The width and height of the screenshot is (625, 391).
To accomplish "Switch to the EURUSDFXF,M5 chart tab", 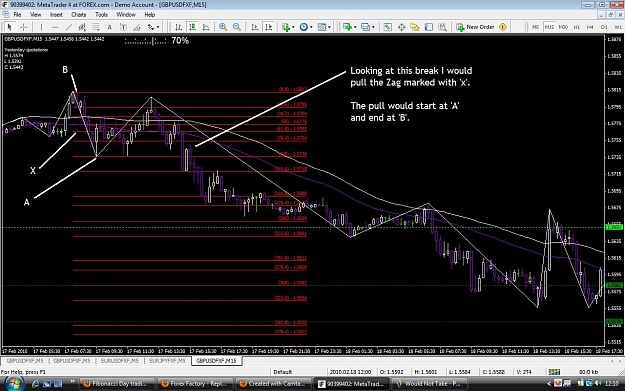I will [119, 361].
